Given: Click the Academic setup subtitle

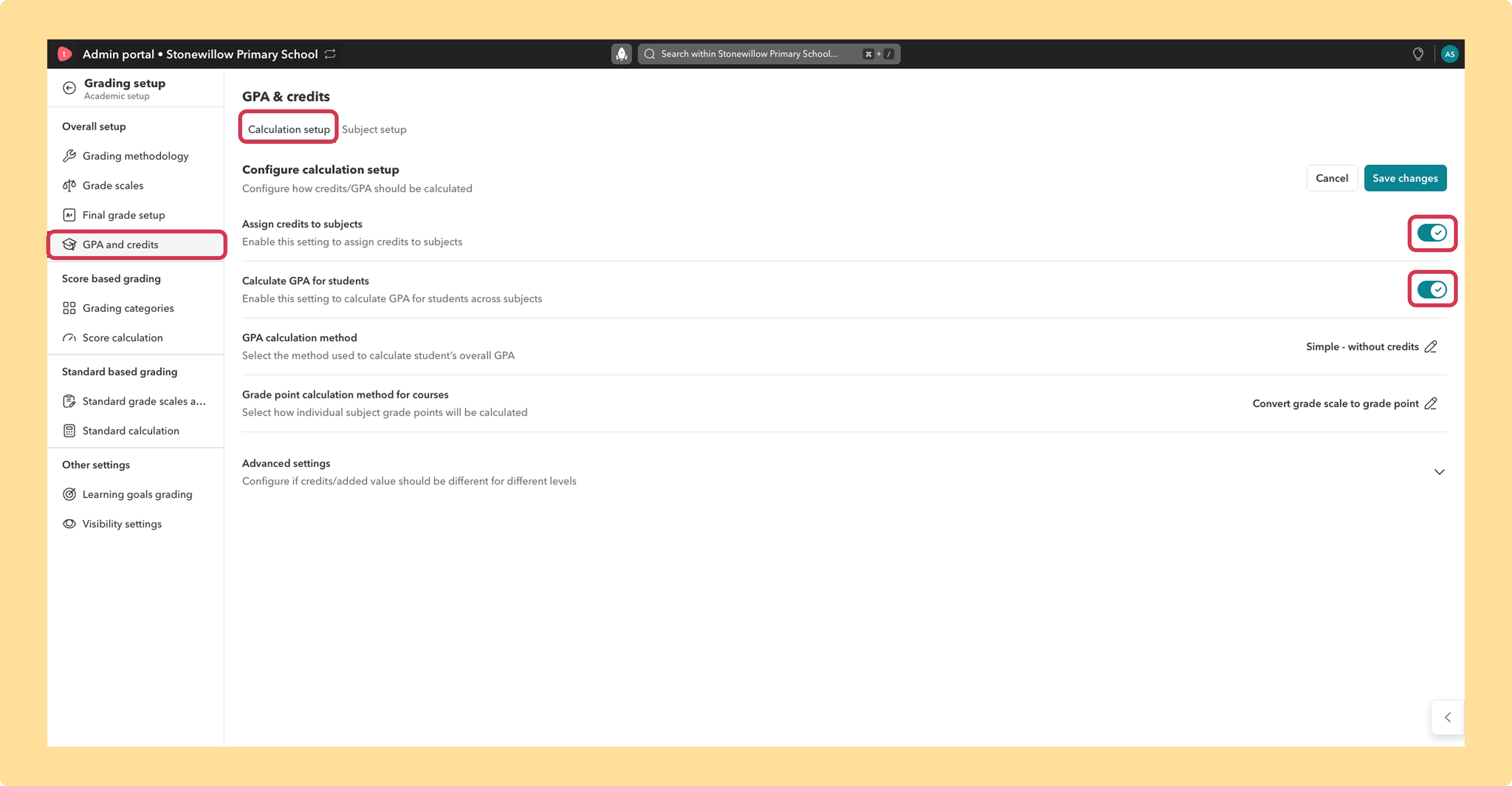Looking at the screenshot, I should tap(117, 96).
